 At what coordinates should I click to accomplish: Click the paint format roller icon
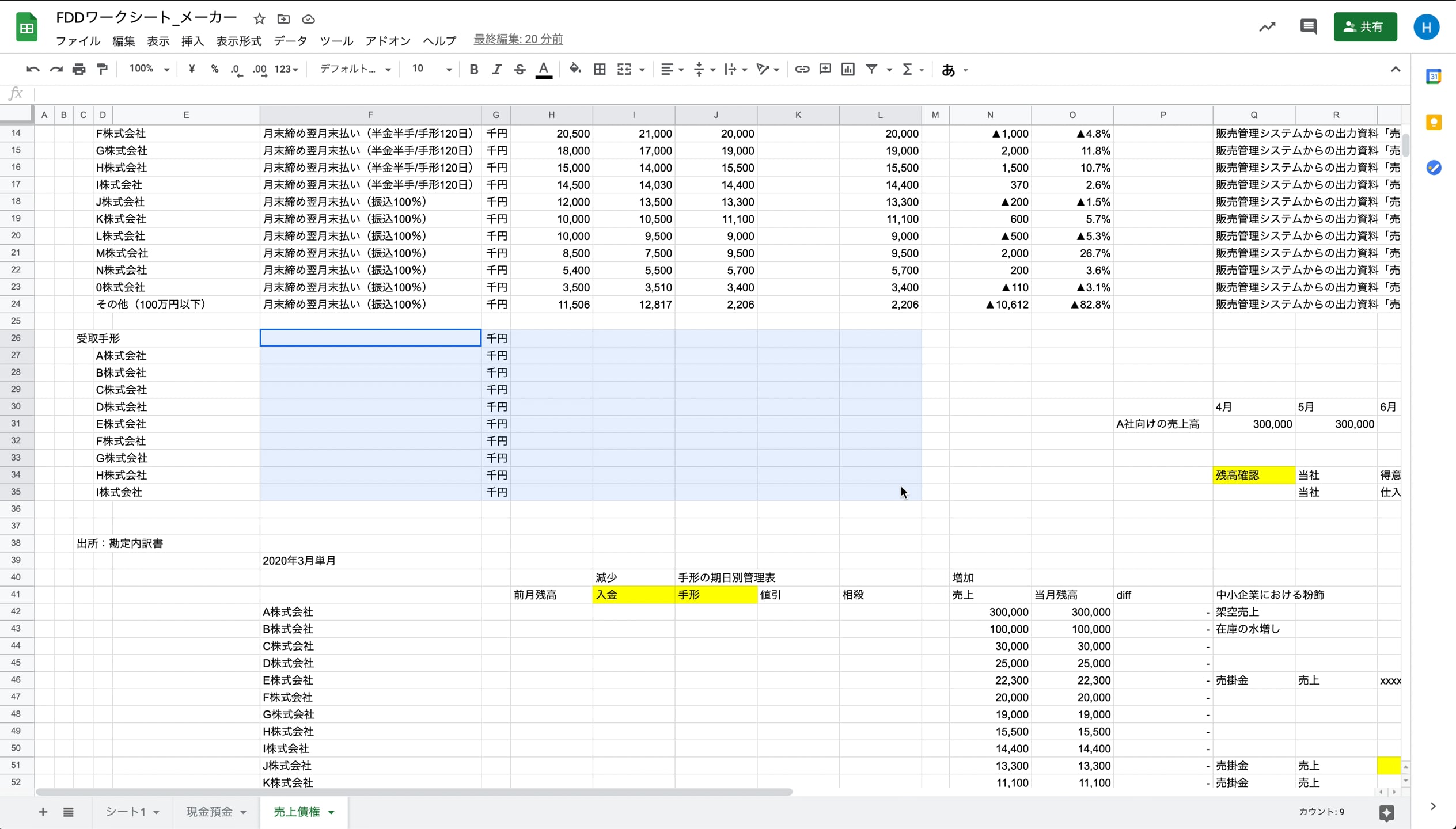(102, 69)
